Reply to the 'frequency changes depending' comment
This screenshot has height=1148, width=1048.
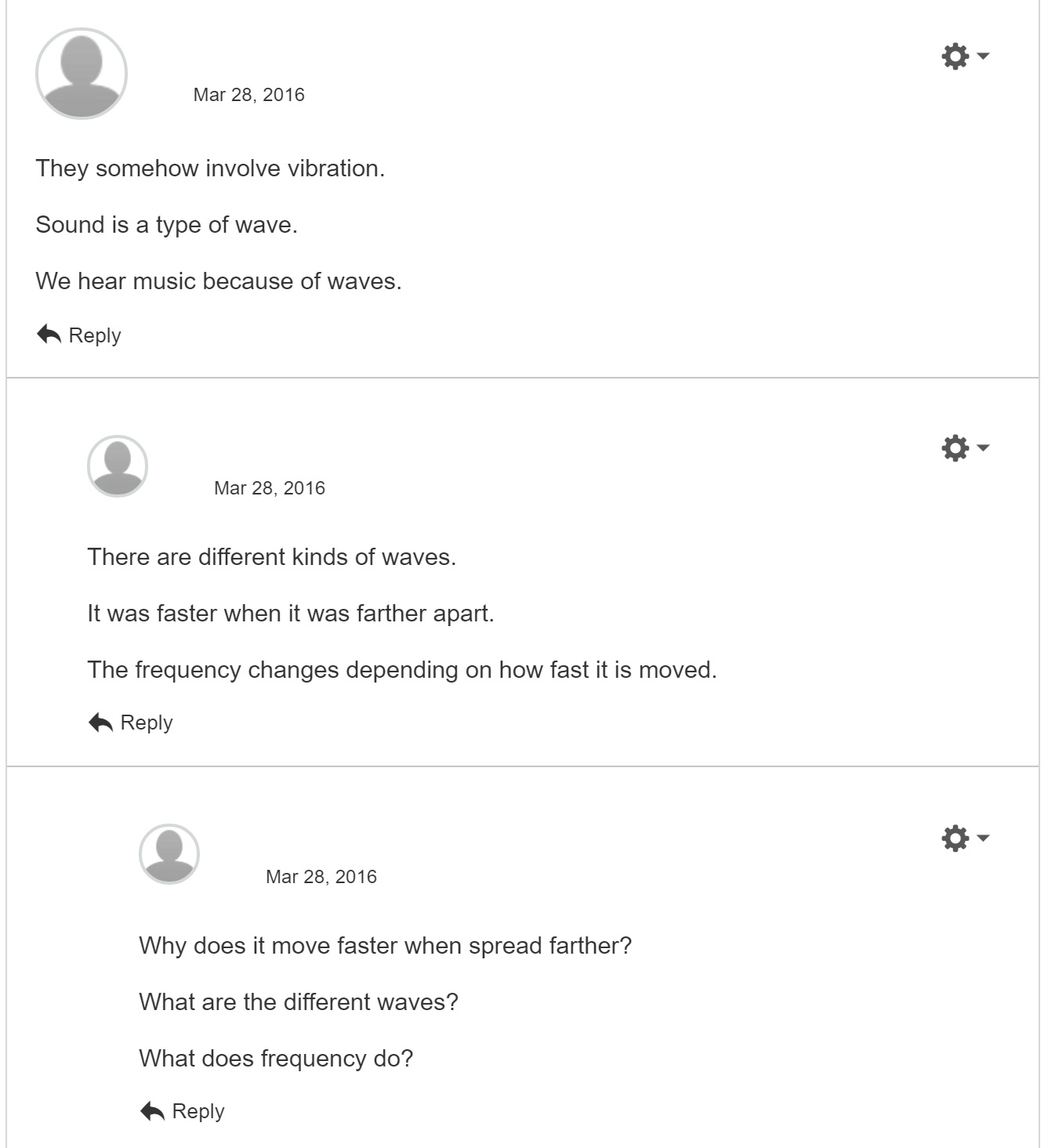146,722
